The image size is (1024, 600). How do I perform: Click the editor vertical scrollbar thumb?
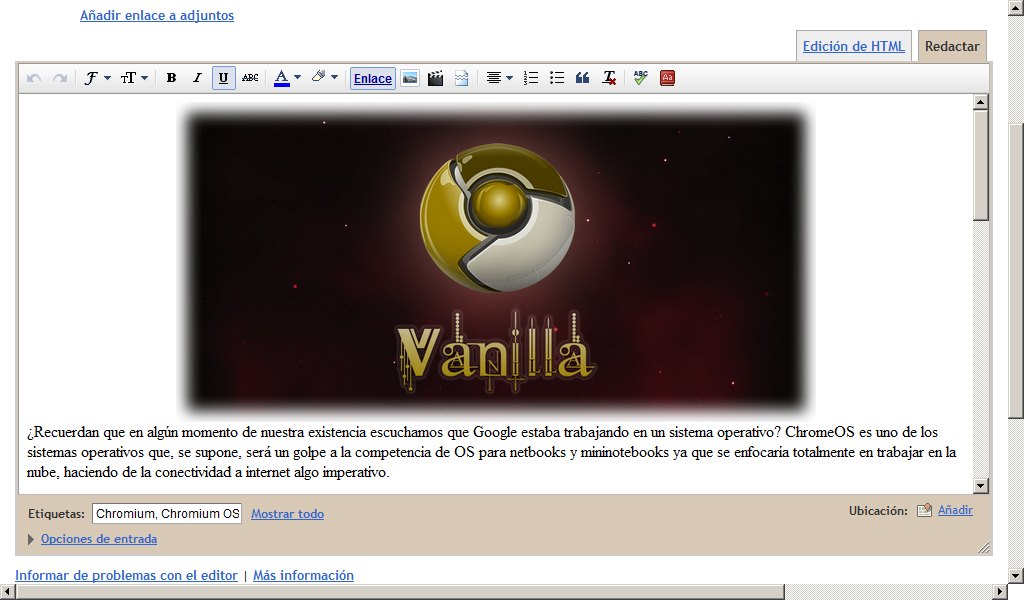click(980, 165)
